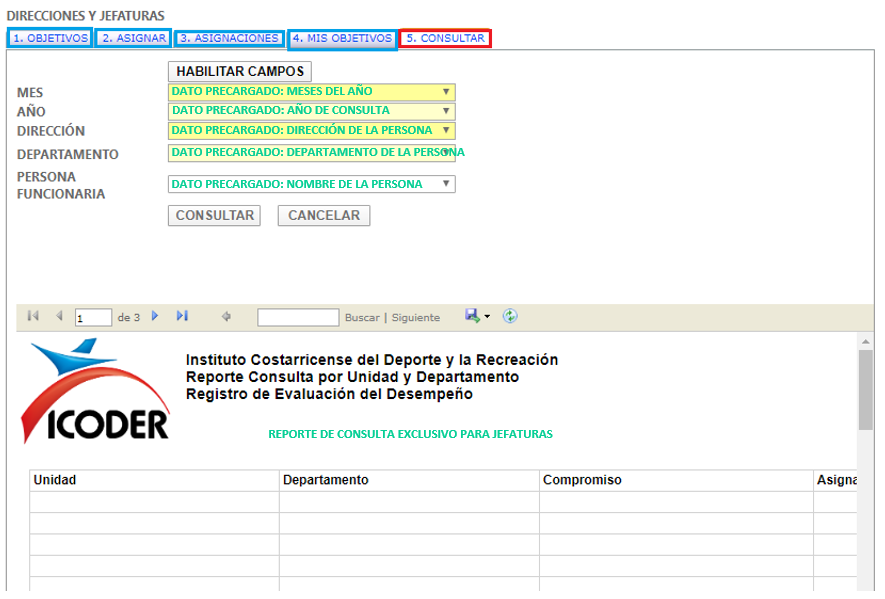Click the page number input field
The height and width of the screenshot is (599, 885).
(93, 317)
